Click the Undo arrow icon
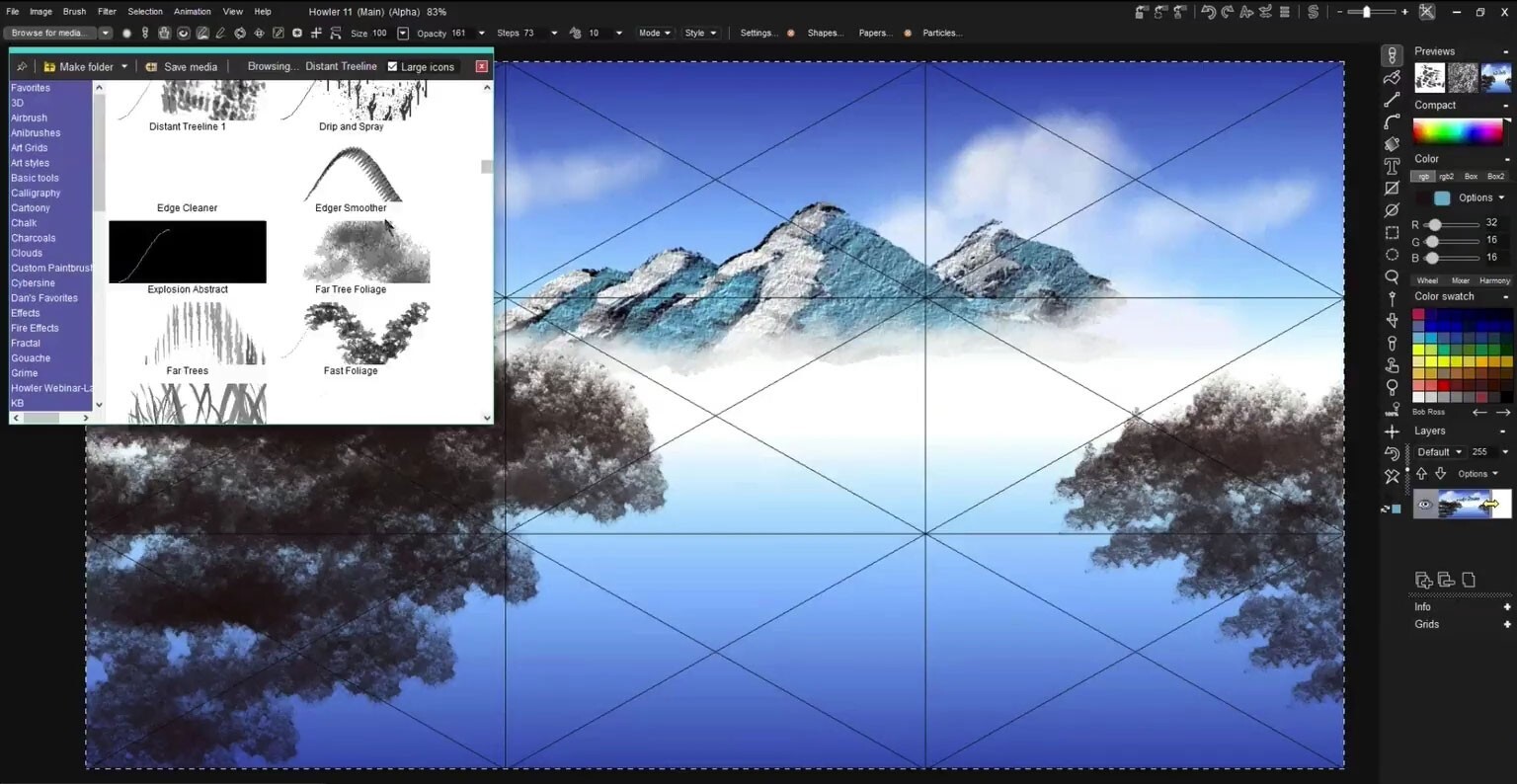This screenshot has width=1517, height=784. 1208,12
